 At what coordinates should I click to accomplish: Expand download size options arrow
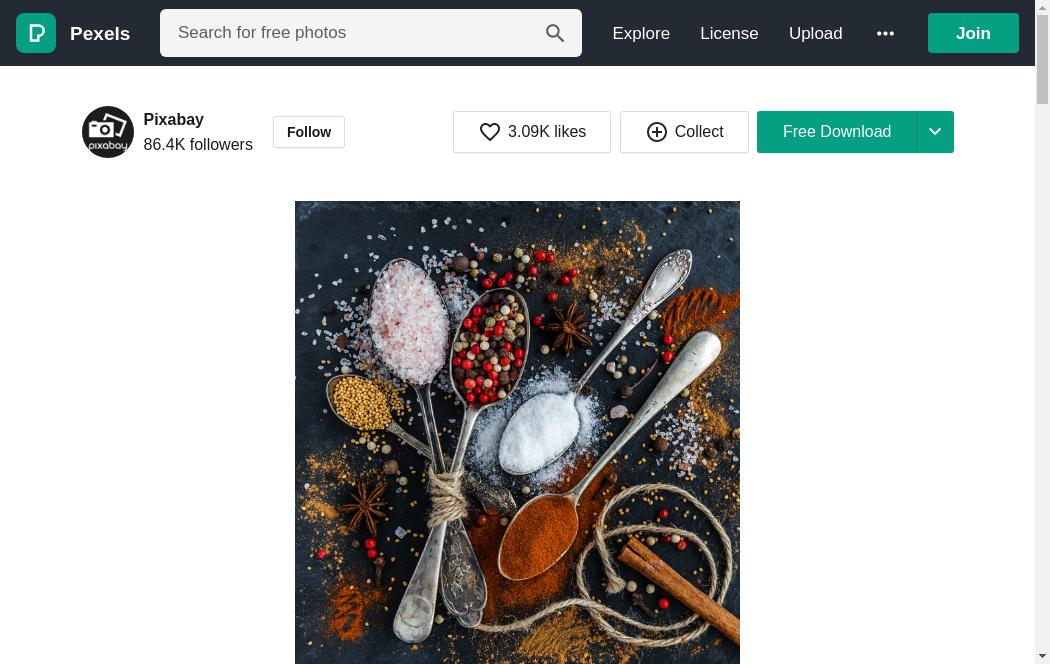(x=935, y=132)
